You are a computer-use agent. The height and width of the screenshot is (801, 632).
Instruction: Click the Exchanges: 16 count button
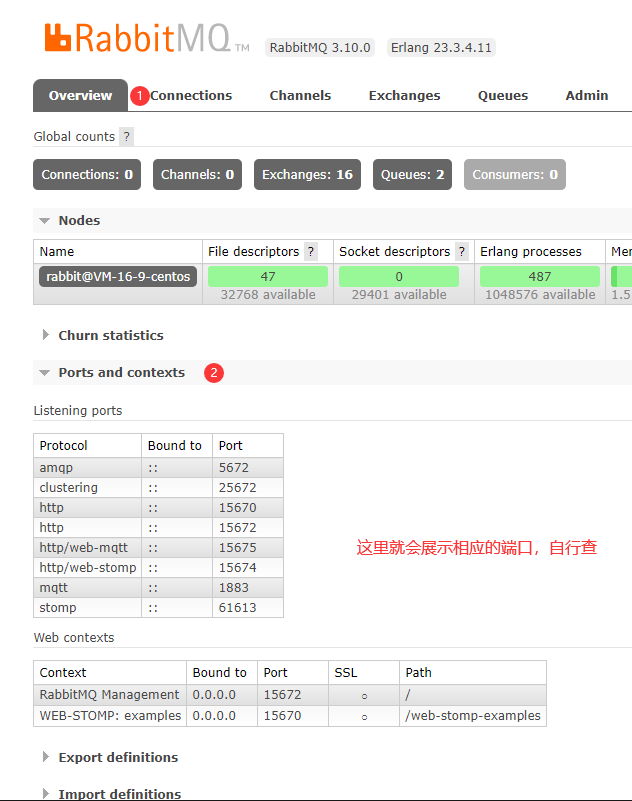tap(307, 175)
